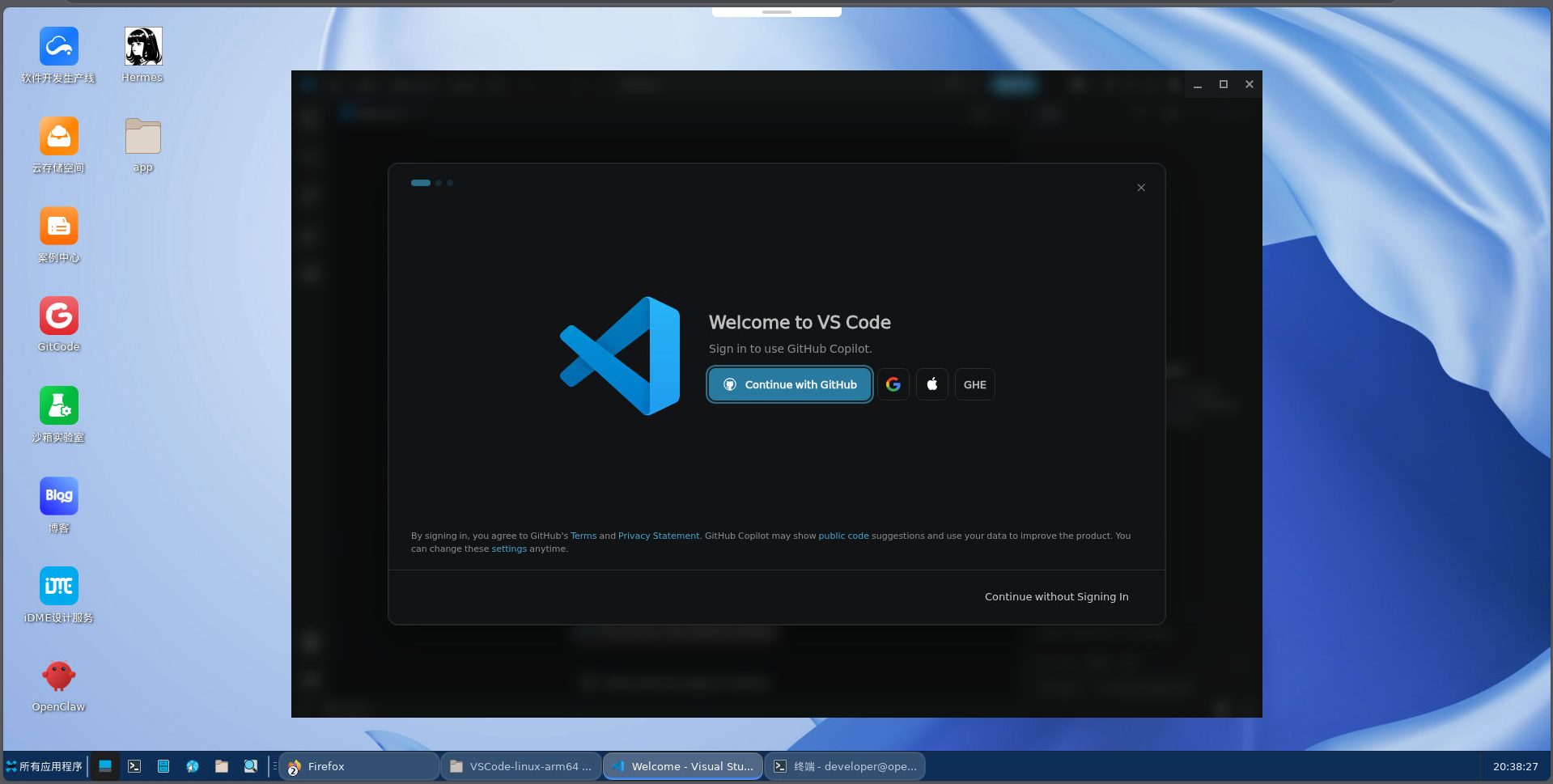This screenshot has height=784, width=1553.
Task: Select the 案例中心 desktop icon
Action: coord(58,235)
